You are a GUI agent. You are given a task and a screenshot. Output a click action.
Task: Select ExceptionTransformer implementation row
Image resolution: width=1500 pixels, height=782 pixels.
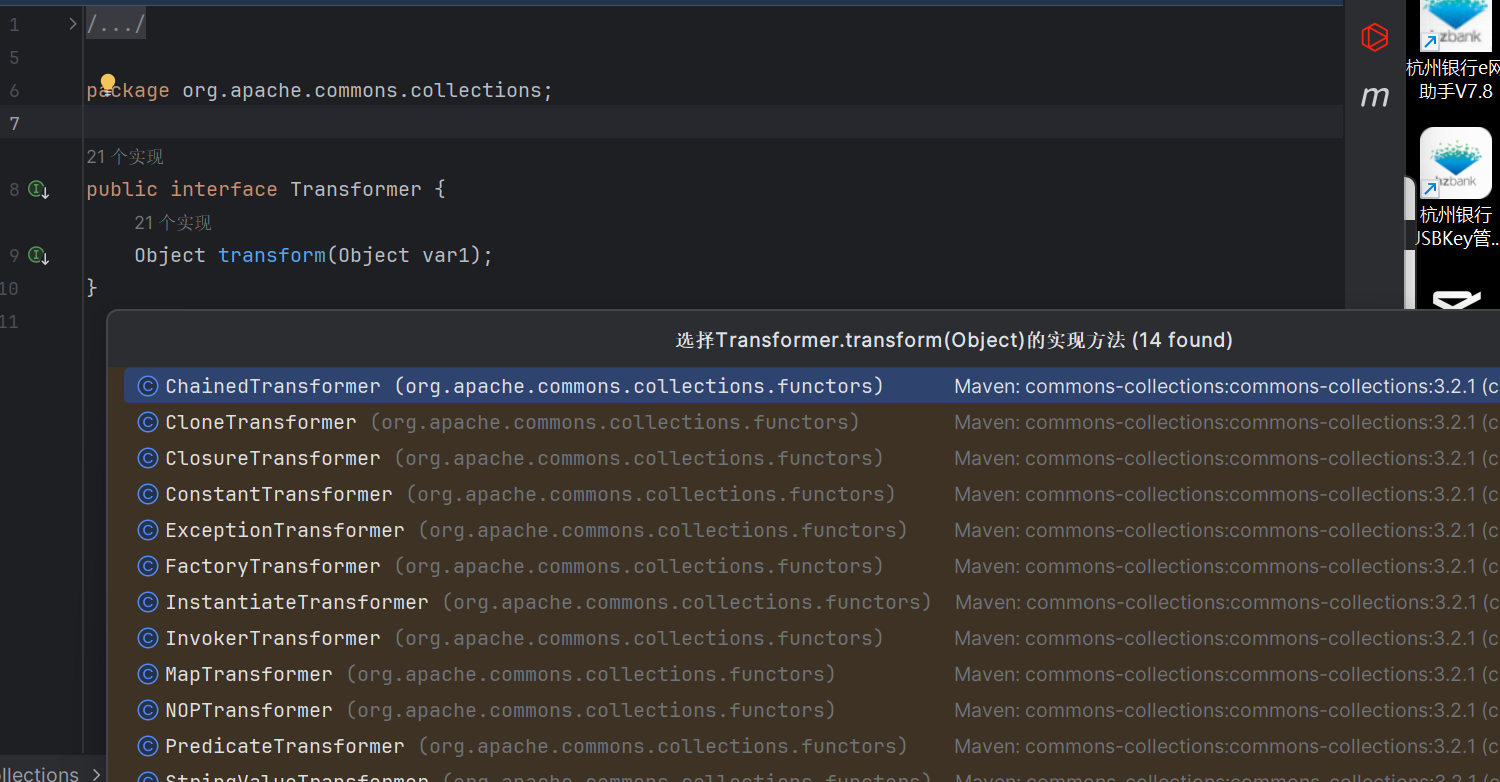811,530
